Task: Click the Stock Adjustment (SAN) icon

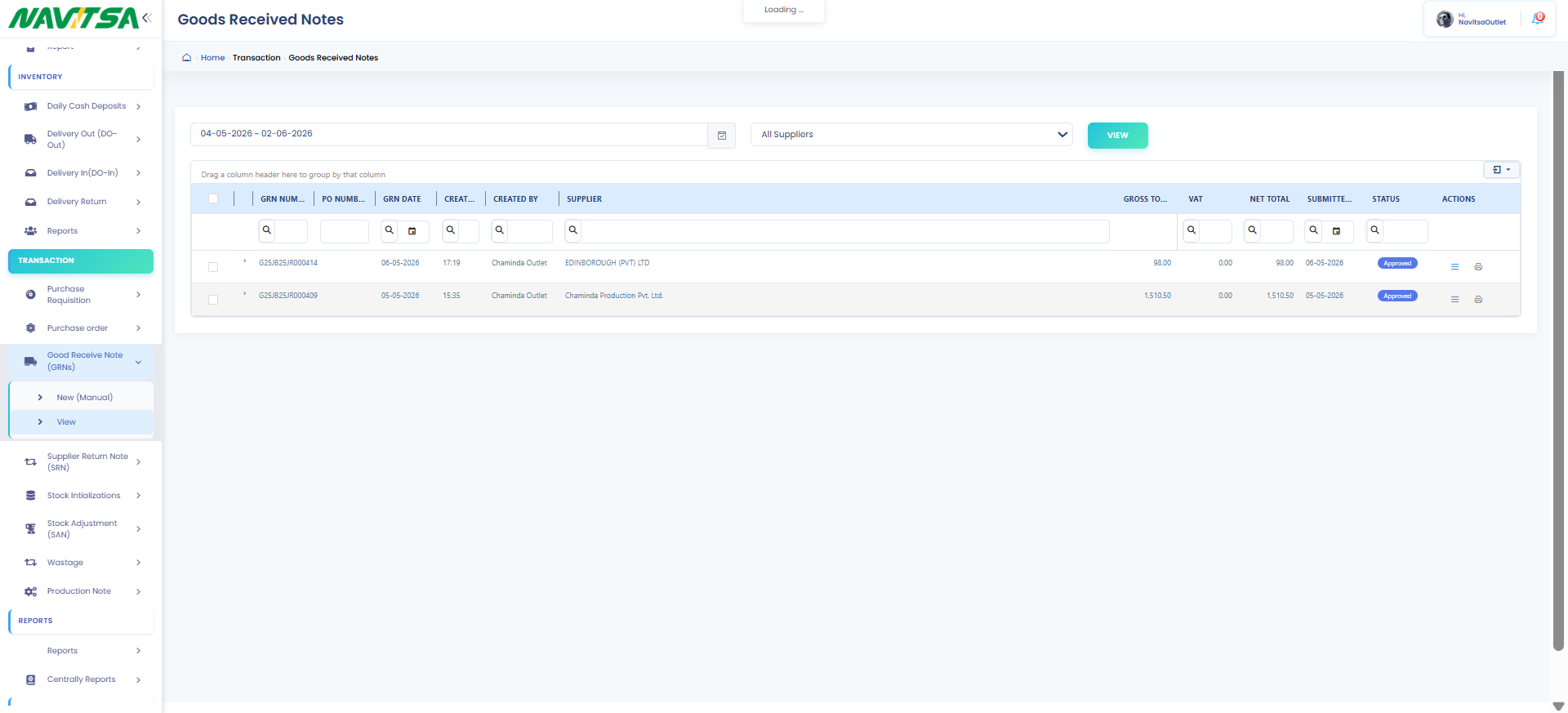Action: pyautogui.click(x=30, y=529)
